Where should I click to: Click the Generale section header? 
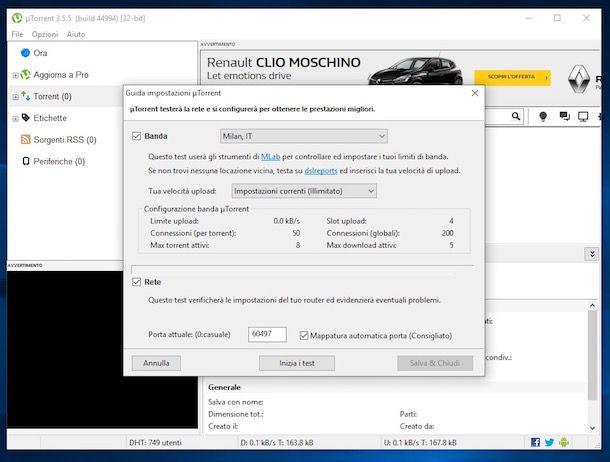(x=224, y=387)
